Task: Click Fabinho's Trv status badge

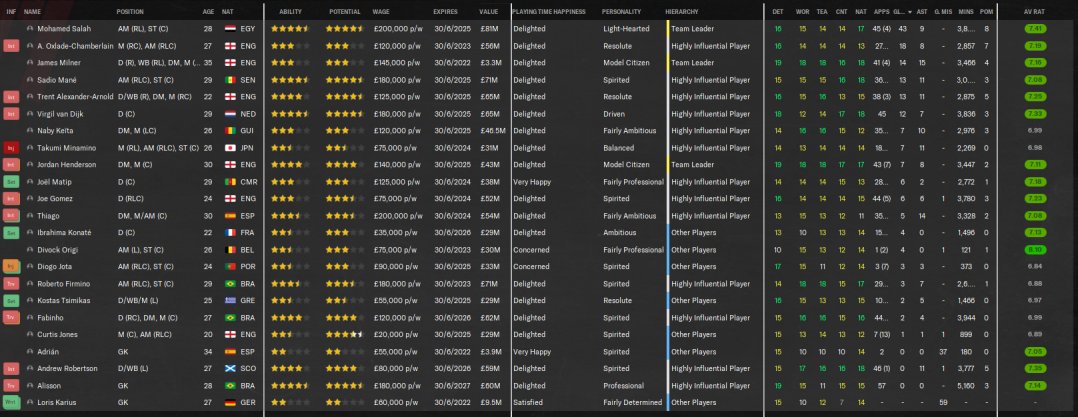Action: pyautogui.click(x=10, y=317)
